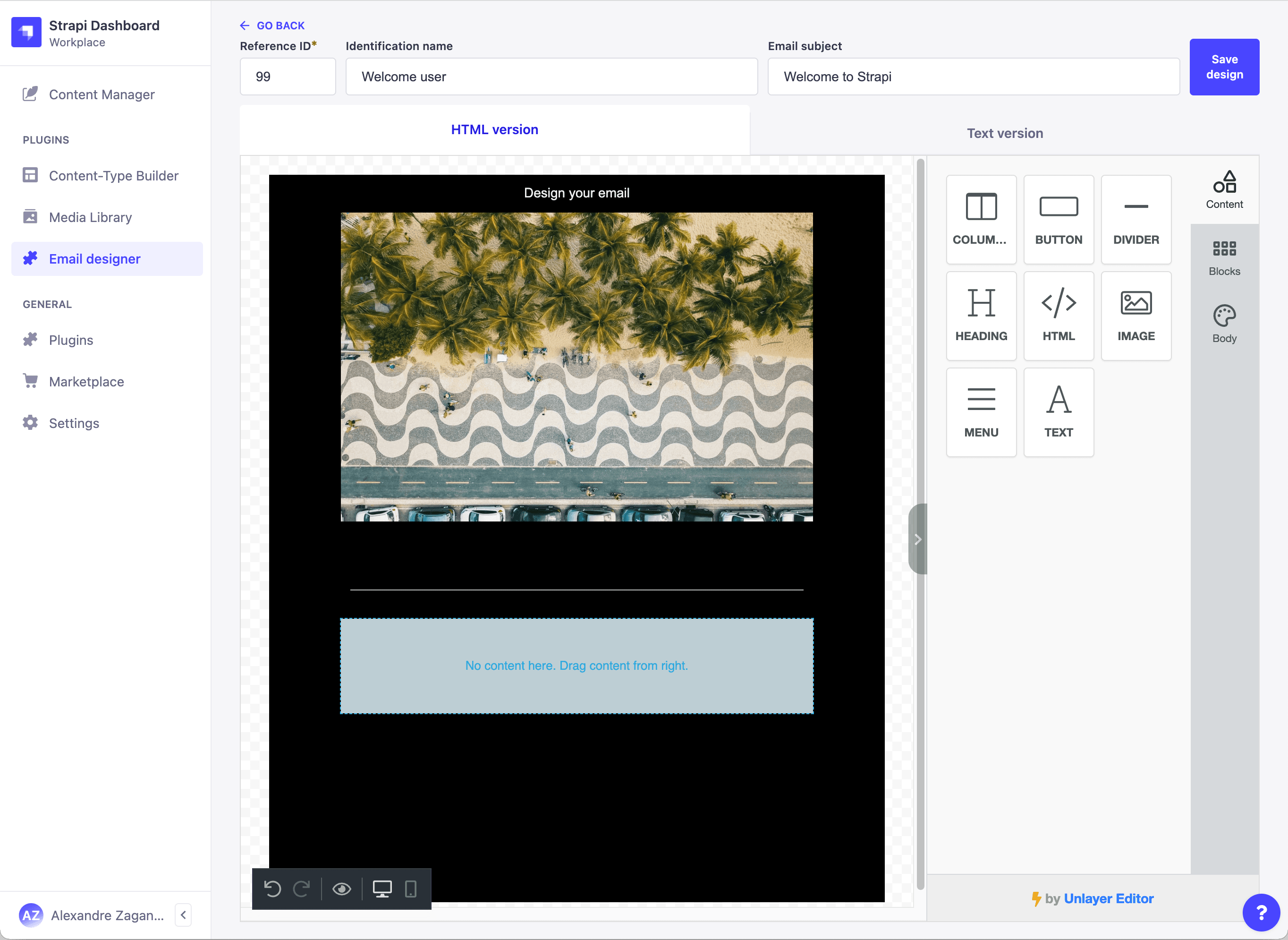This screenshot has width=1288, height=940.
Task: Click the GO BACK link
Action: [273, 26]
